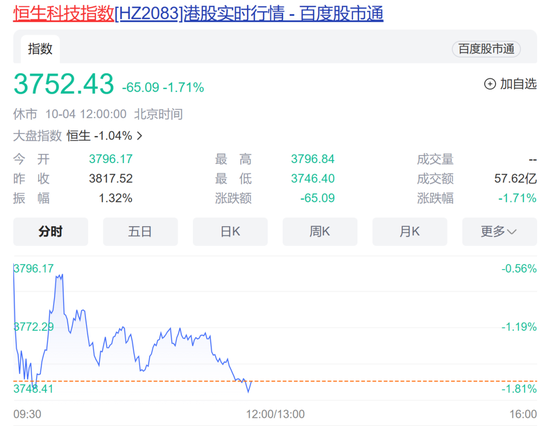Click the 加自选 label
Image resolution: width=550 pixels, height=426 pixels.
[518, 84]
